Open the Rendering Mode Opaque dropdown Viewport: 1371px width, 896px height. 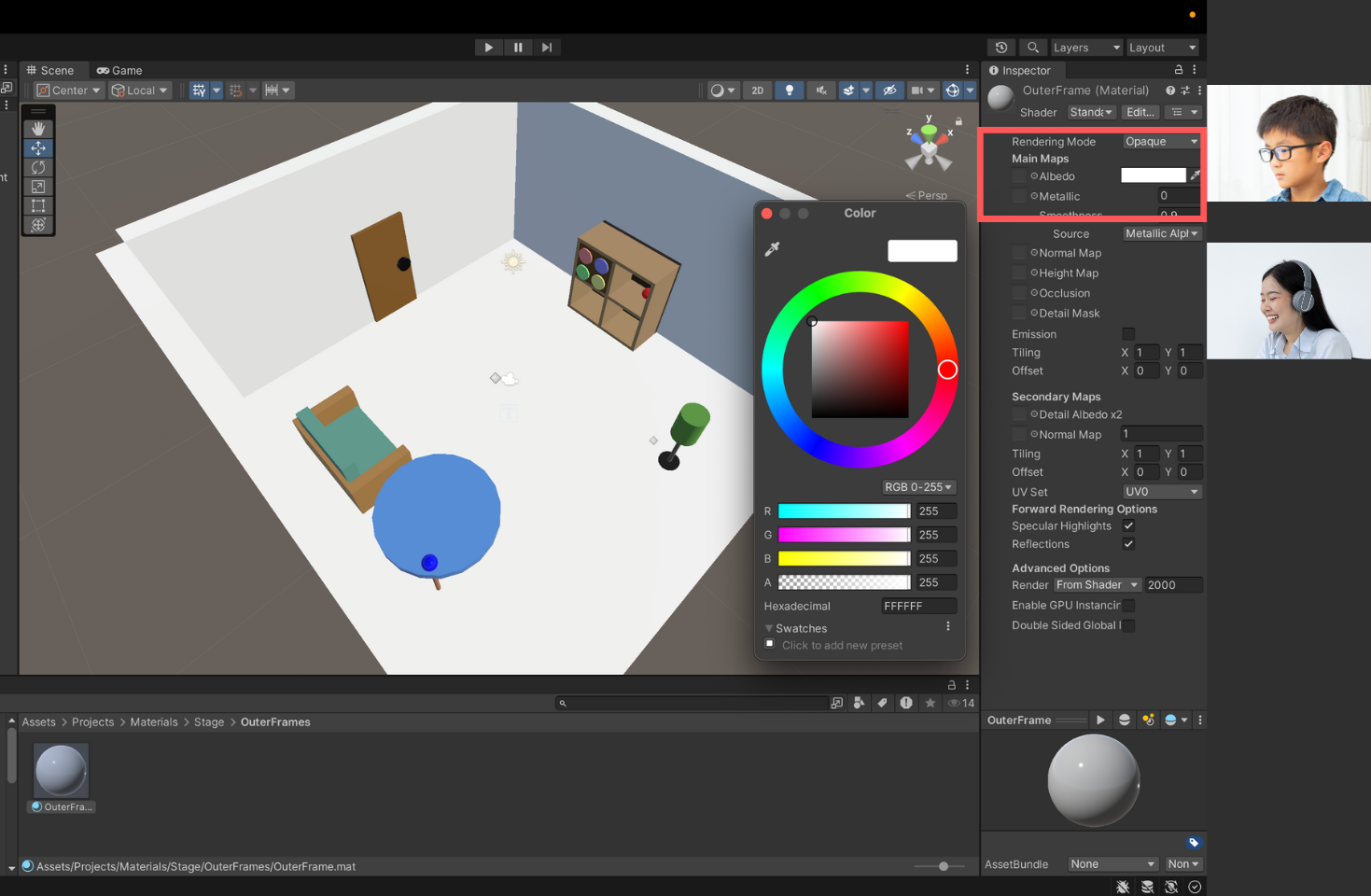click(1161, 142)
